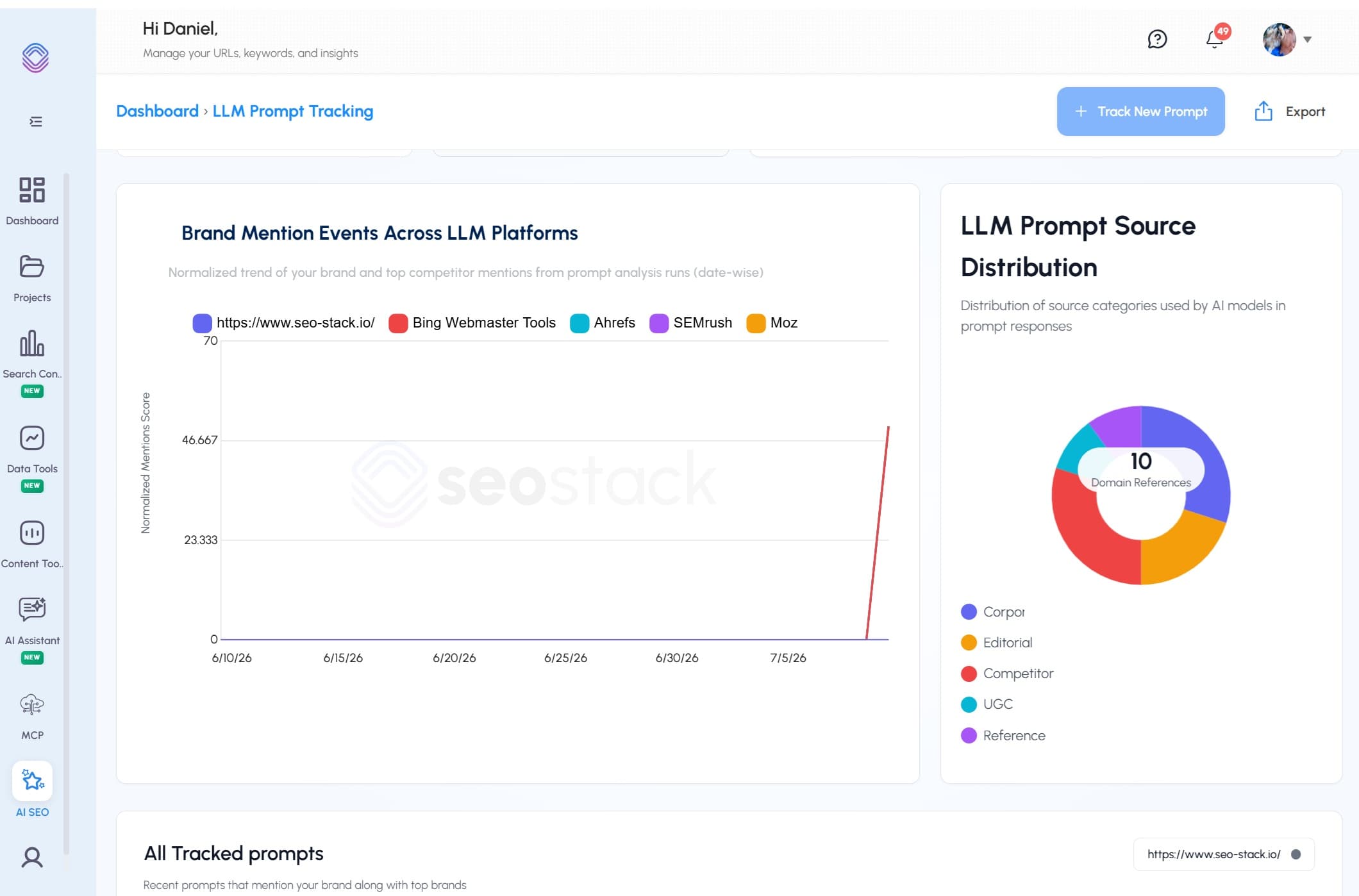The width and height of the screenshot is (1359, 896).
Task: Open the user profile icon in sidebar
Action: tap(32, 857)
